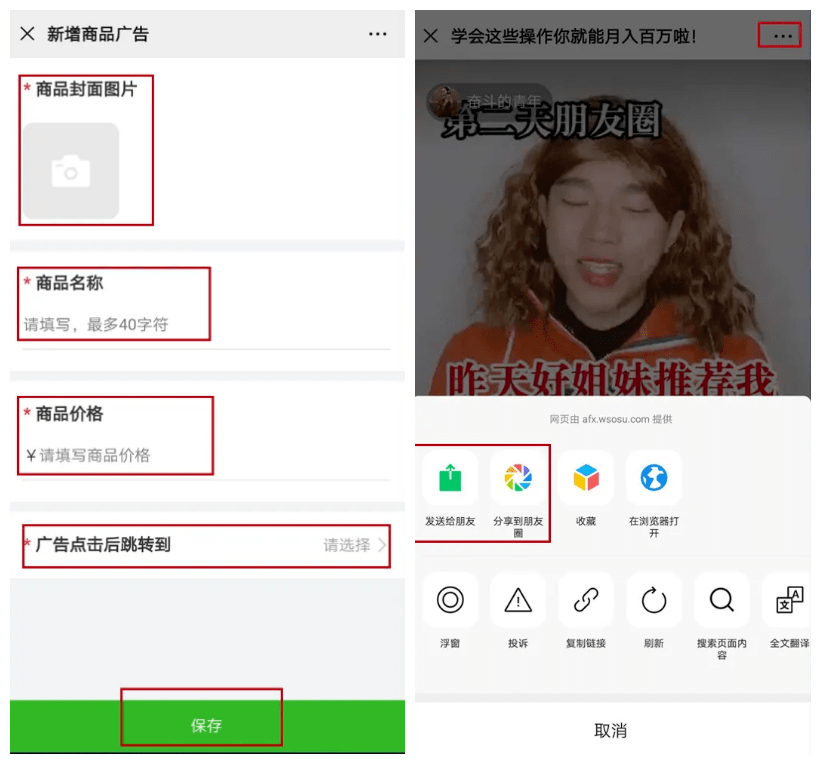
Task: Hit the 刷新 refresh icon
Action: pos(654,600)
